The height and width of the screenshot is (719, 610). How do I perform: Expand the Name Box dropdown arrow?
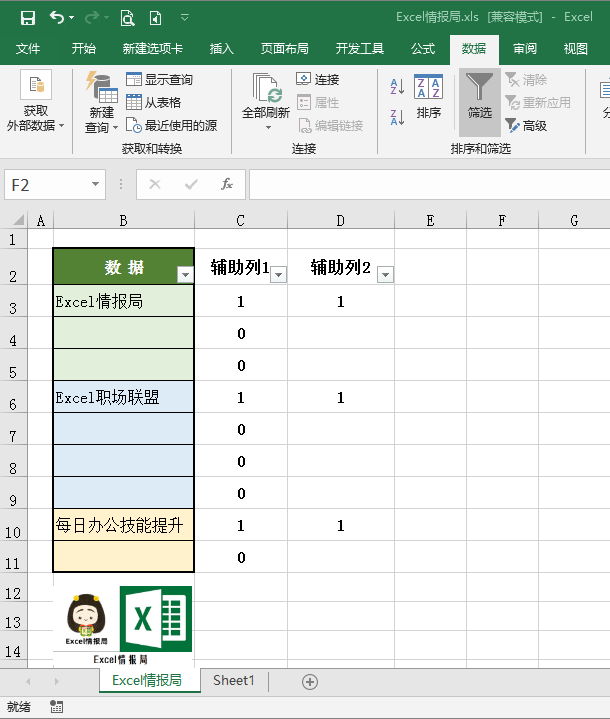click(x=95, y=184)
